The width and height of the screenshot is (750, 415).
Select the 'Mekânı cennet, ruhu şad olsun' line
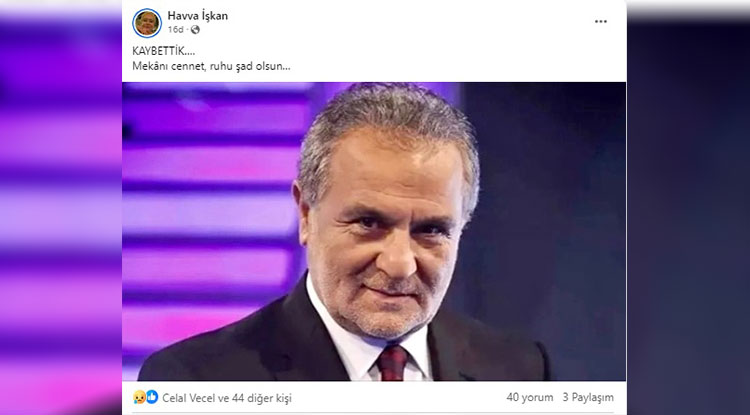(211, 66)
